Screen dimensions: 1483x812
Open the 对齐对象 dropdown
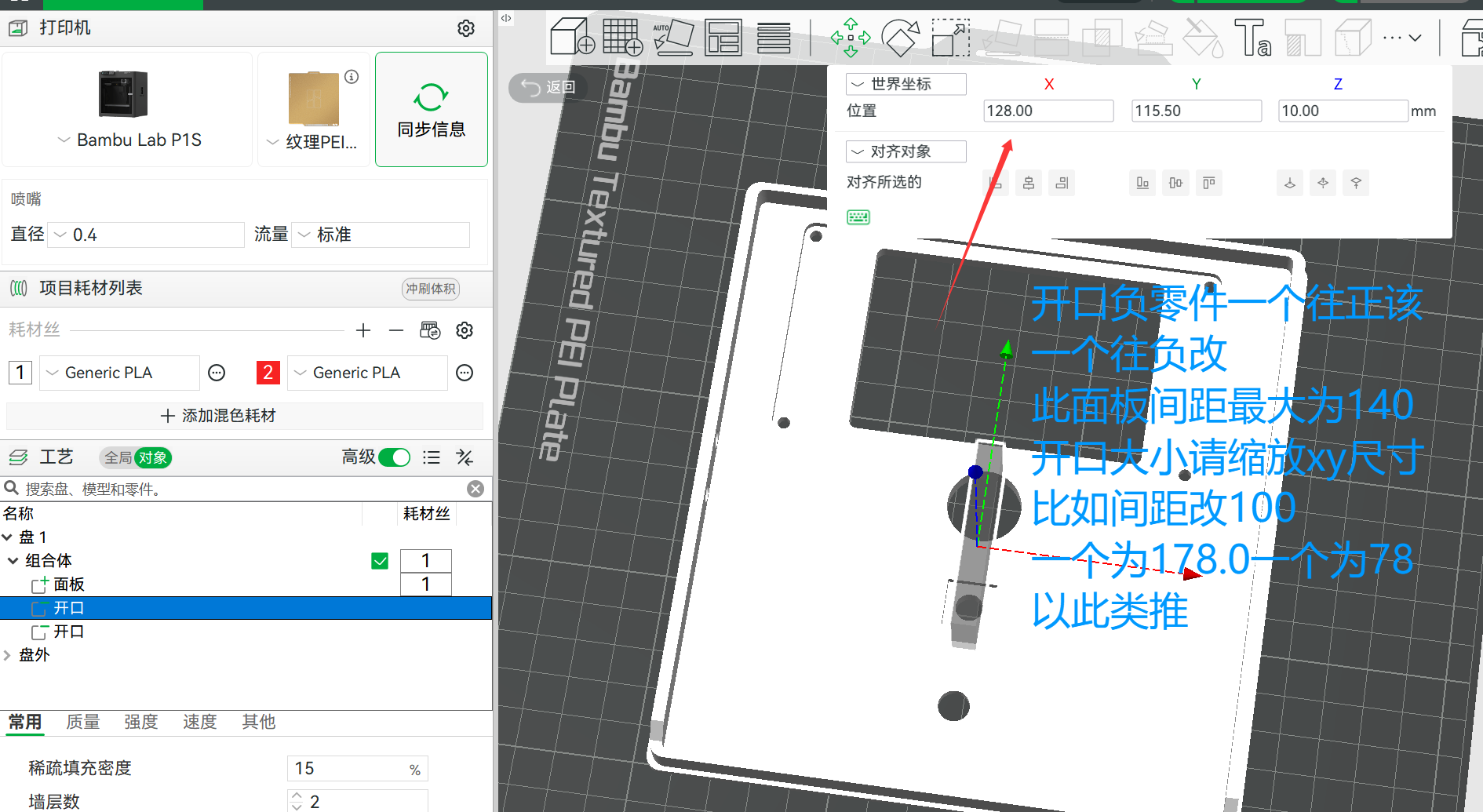click(x=906, y=151)
